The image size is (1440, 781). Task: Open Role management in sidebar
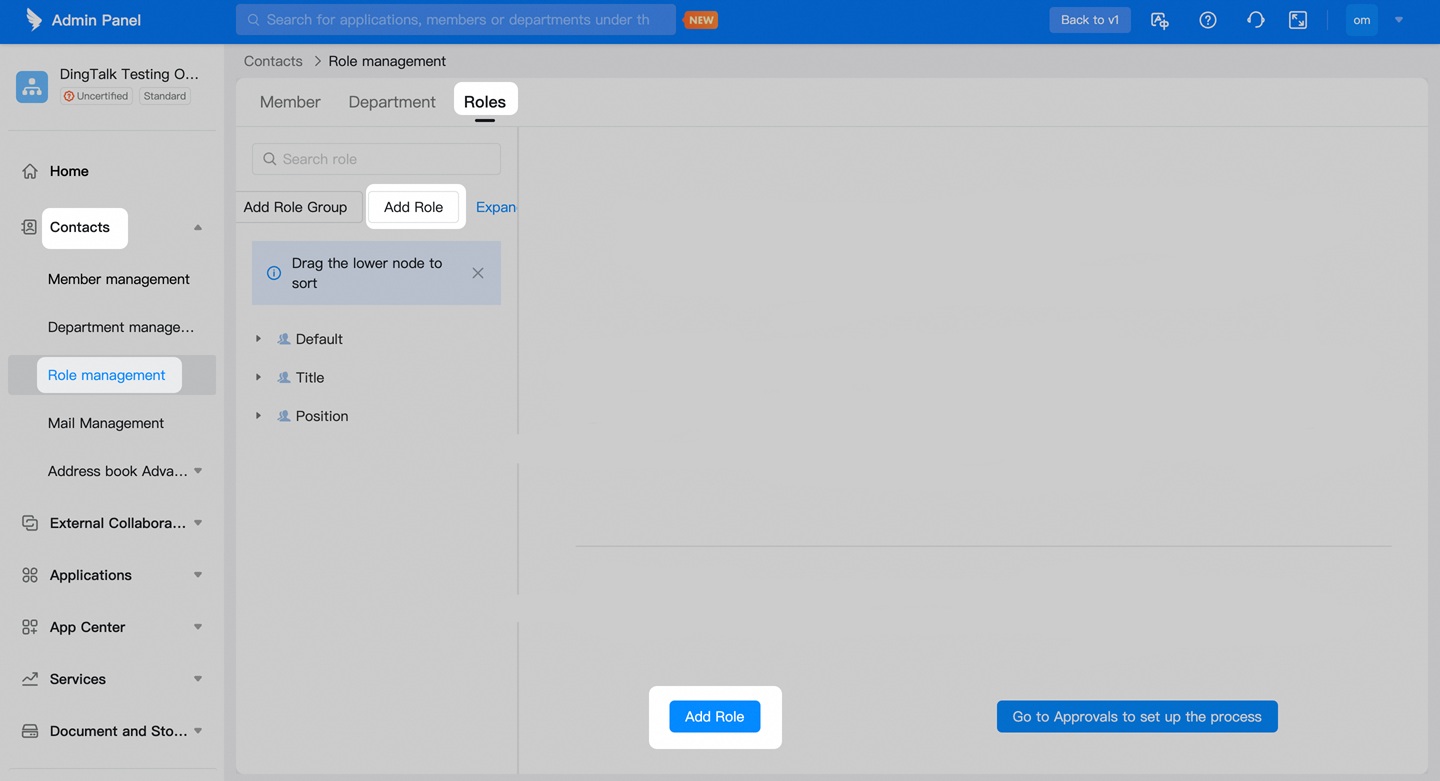pos(107,375)
